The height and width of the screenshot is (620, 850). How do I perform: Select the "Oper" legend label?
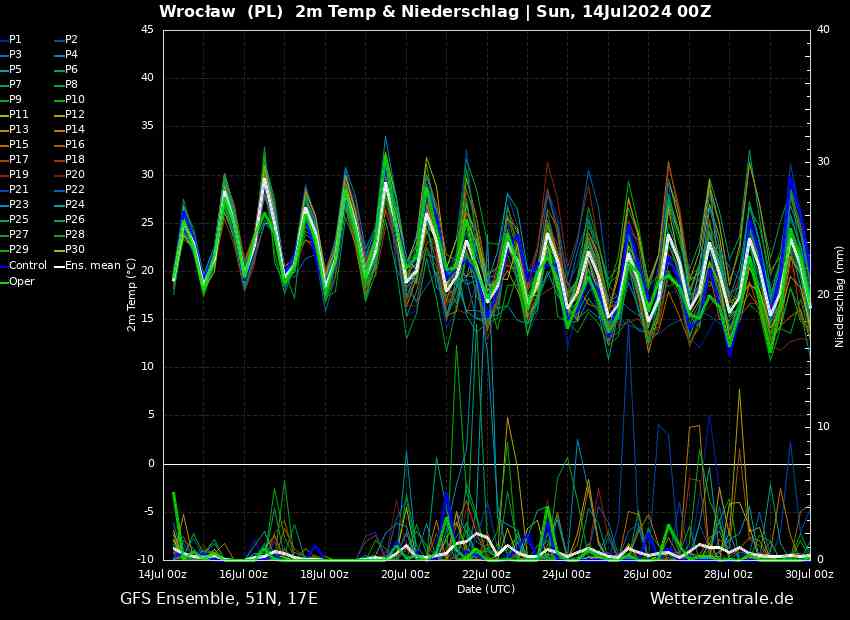pyautogui.click(x=22, y=281)
